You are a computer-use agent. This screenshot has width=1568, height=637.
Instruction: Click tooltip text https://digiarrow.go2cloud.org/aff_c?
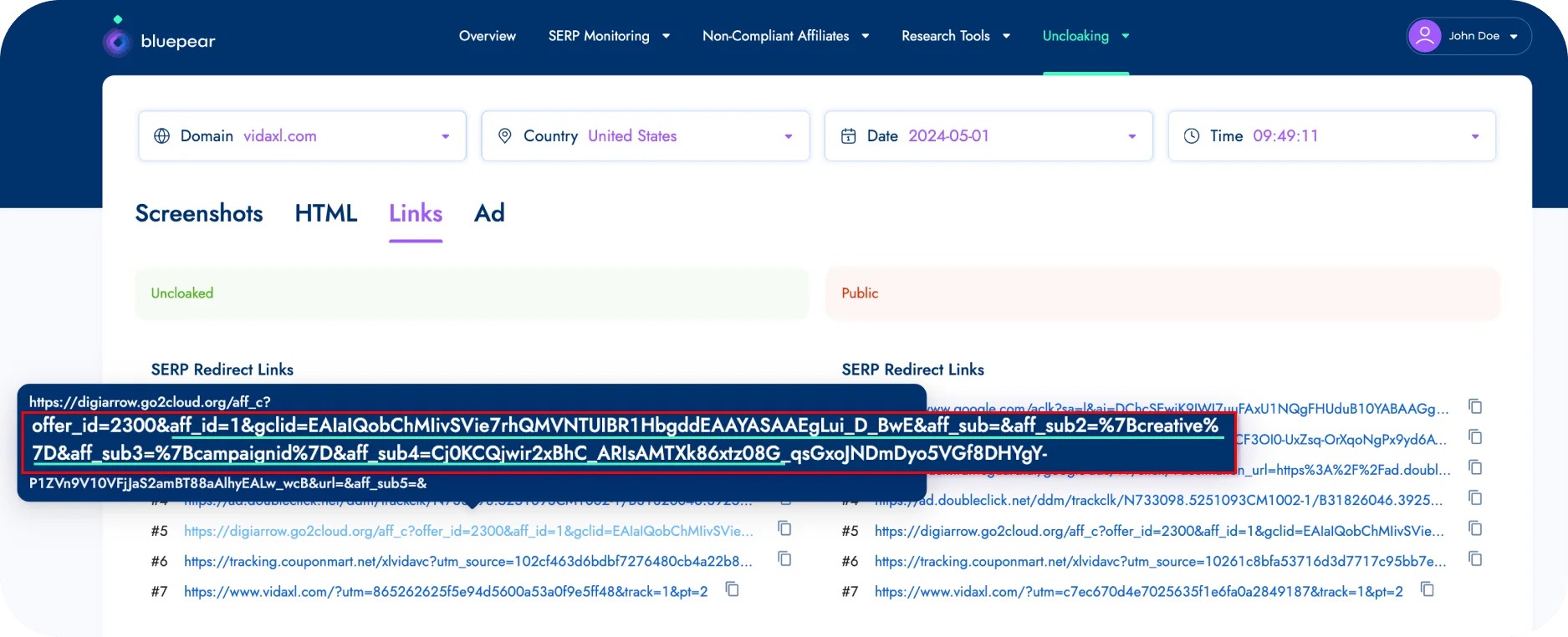pos(150,402)
